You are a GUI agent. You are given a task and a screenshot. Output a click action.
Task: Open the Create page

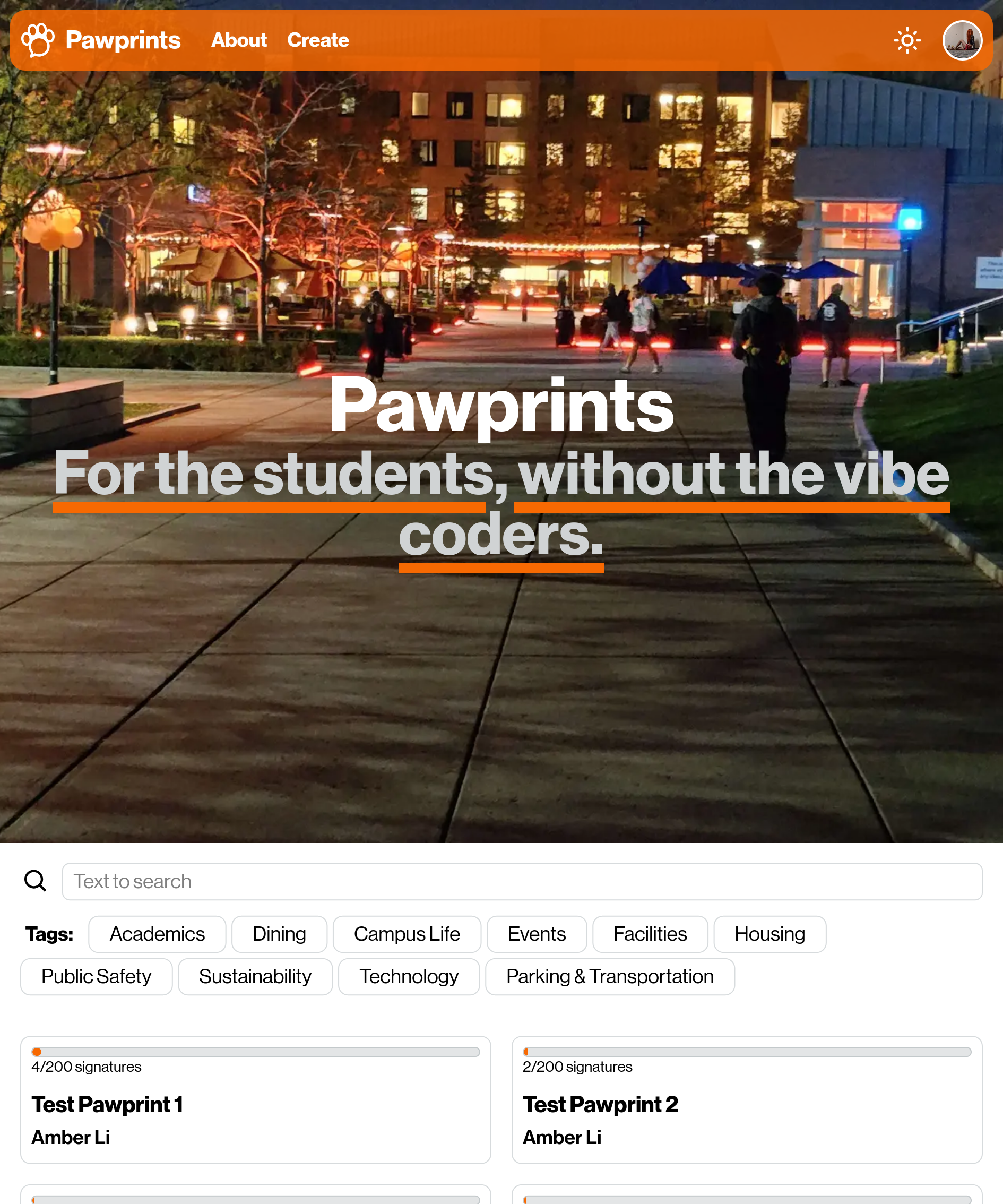(x=318, y=40)
